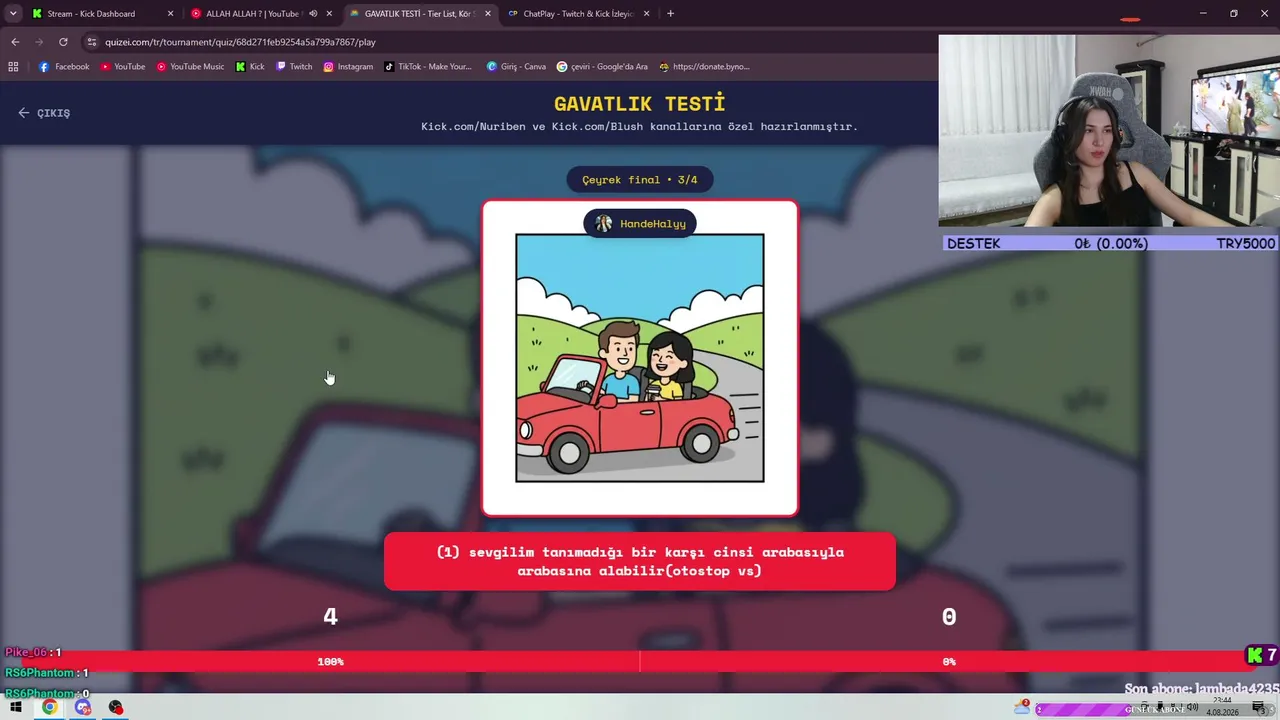Open the Facebook bookmark
Viewport: 1280px width, 720px height.
[x=64, y=67]
